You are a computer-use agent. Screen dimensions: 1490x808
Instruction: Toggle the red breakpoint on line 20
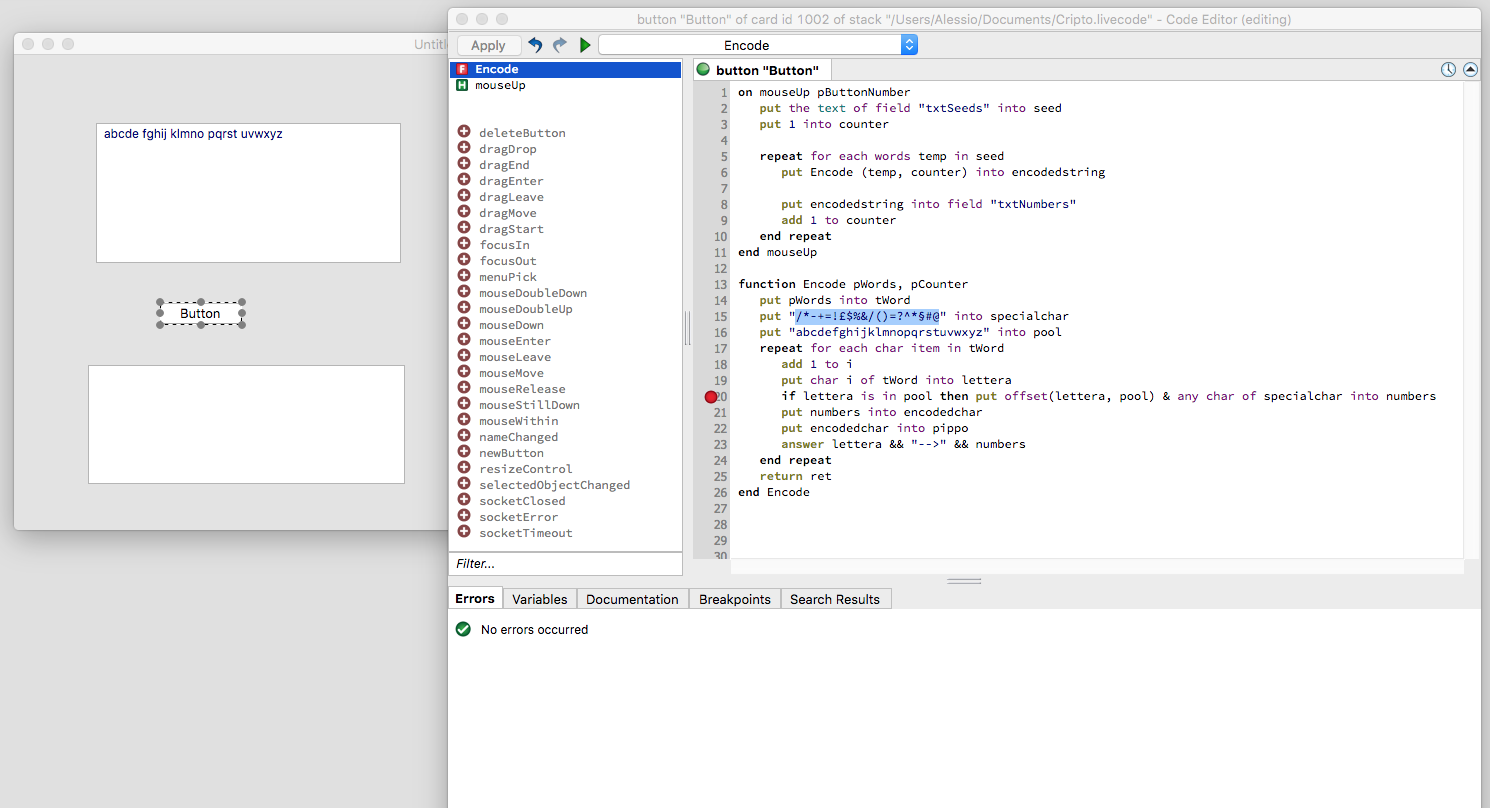click(711, 397)
